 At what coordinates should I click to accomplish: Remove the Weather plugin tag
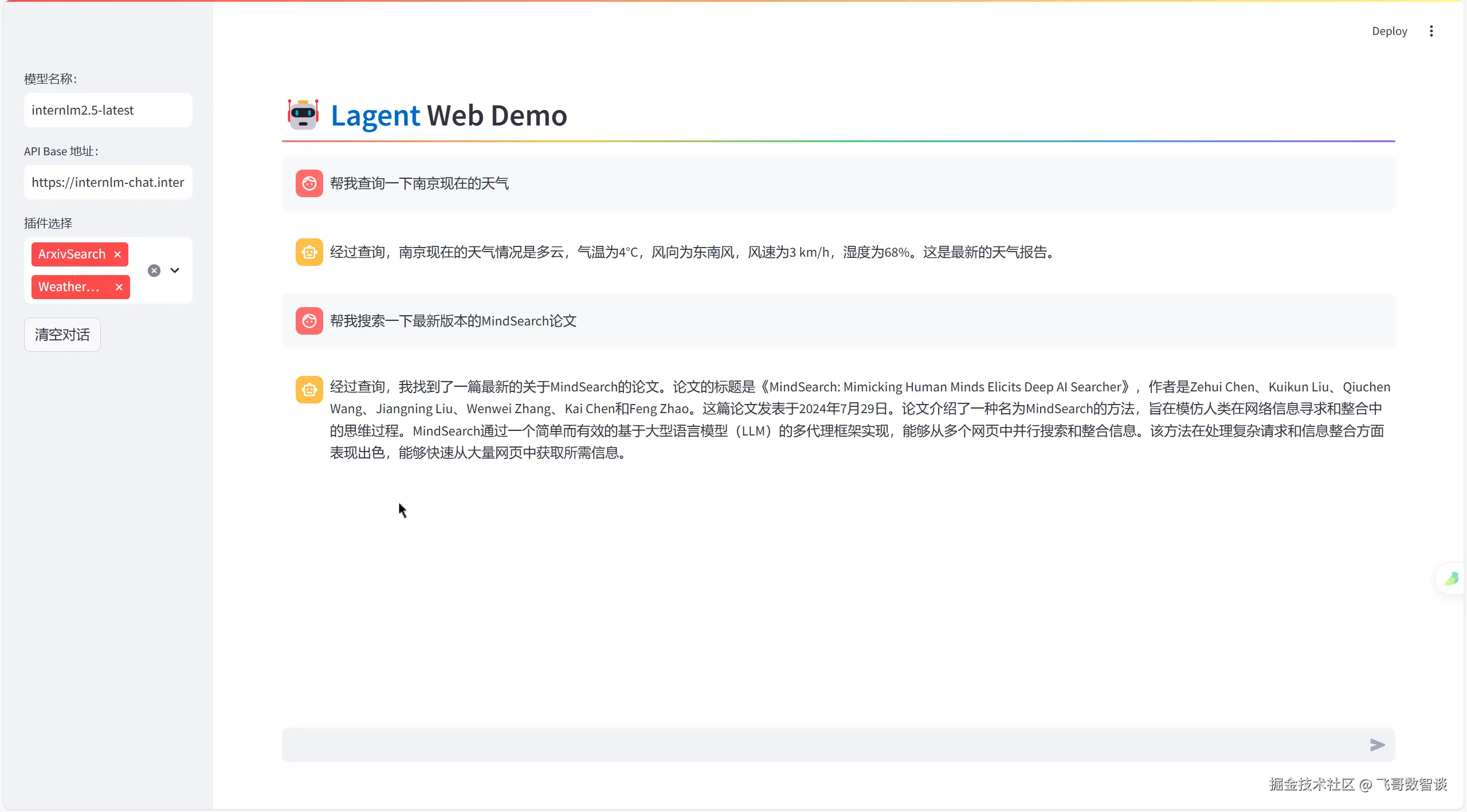[119, 287]
